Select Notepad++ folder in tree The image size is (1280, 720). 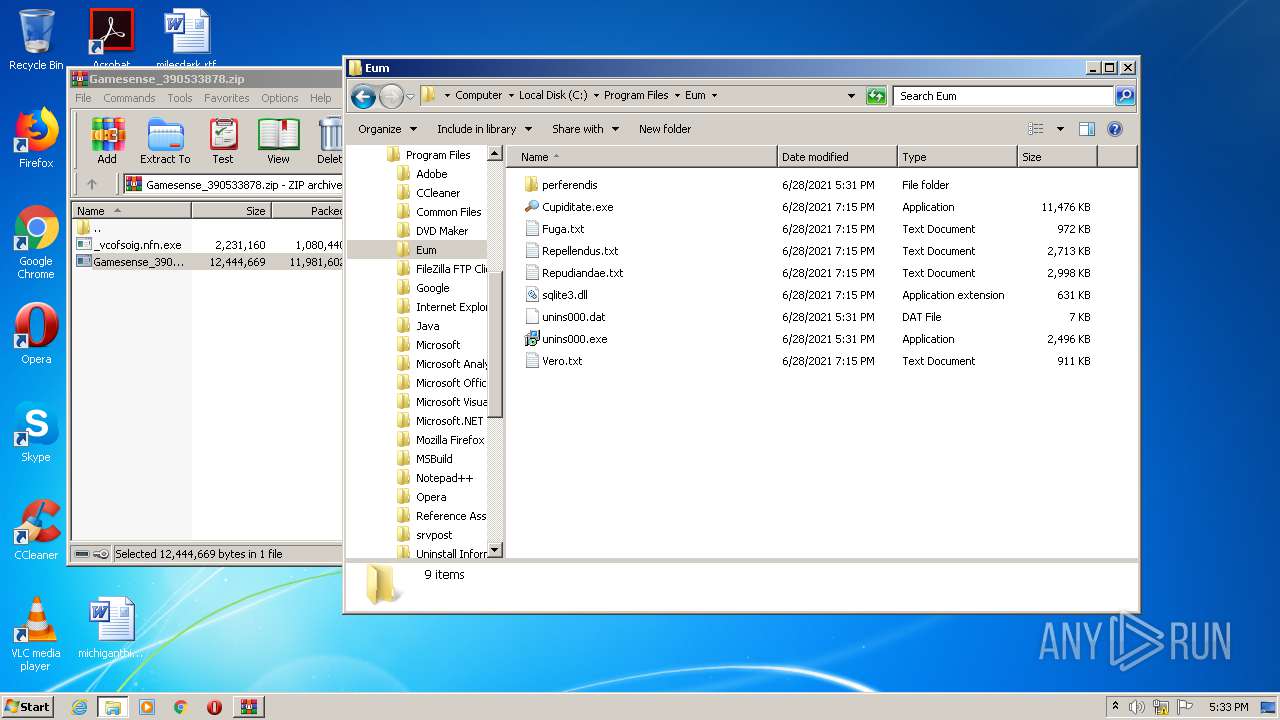point(444,478)
